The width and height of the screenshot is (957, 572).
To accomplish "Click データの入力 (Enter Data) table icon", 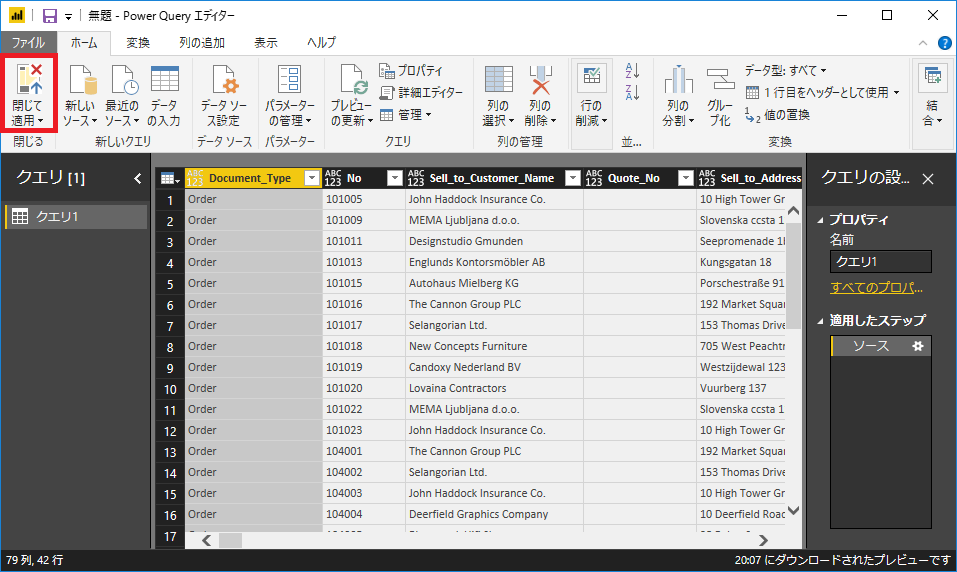I will [164, 80].
